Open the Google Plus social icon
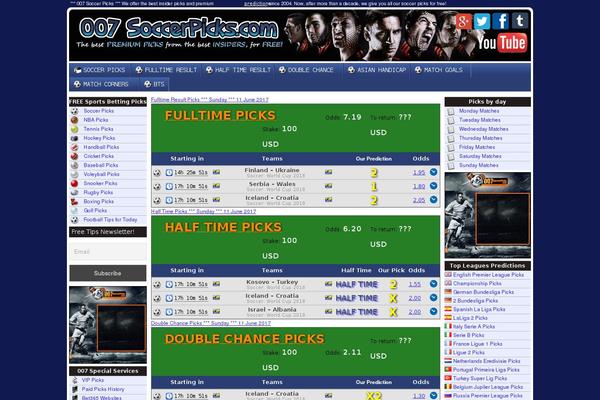Screen dimensions: 600x400 point(463,21)
